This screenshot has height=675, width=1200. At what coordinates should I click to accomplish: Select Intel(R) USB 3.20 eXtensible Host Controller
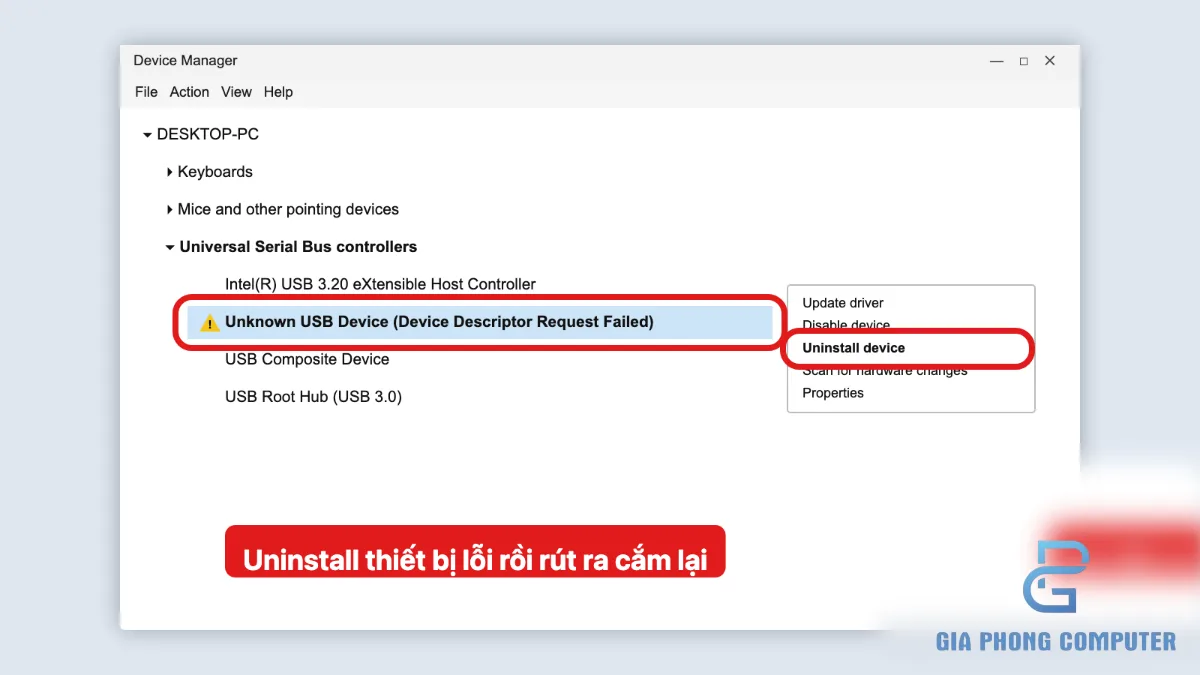click(380, 284)
